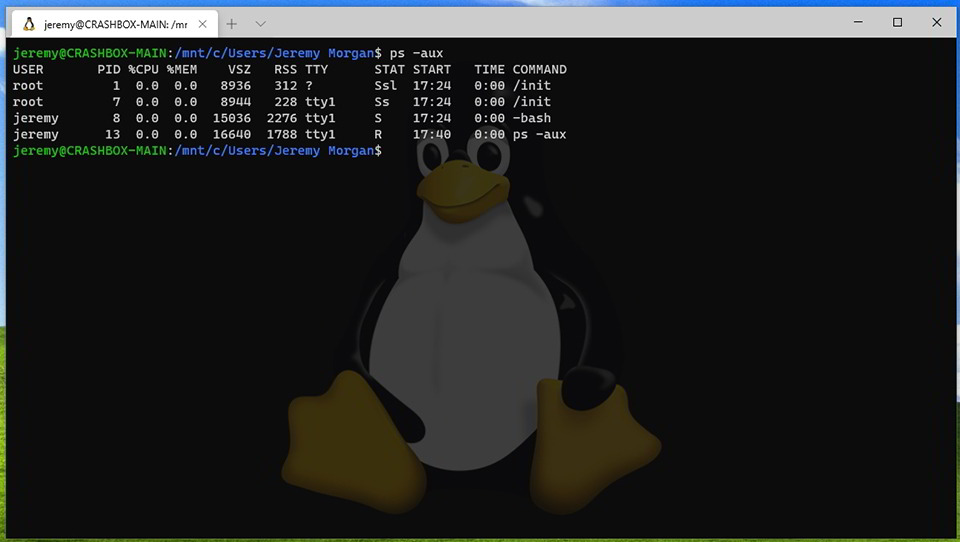Click the -bash command entry
Screen dimensions: 960x542
coord(531,118)
